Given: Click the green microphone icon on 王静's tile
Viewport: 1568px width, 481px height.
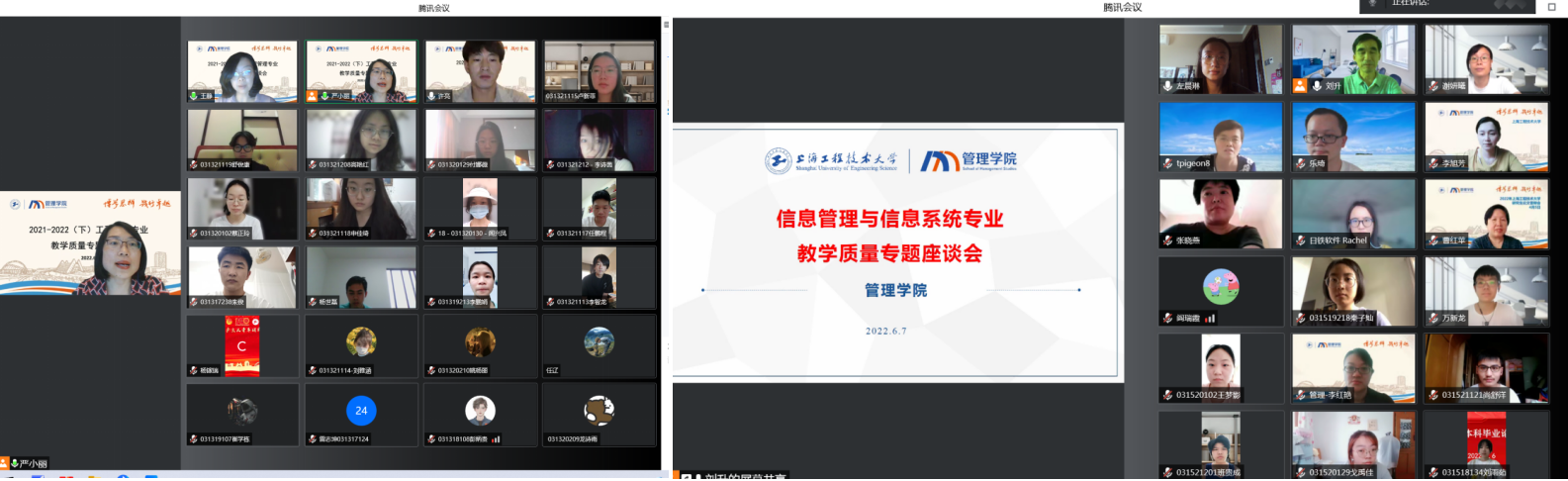Looking at the screenshot, I should pyautogui.click(x=194, y=96).
